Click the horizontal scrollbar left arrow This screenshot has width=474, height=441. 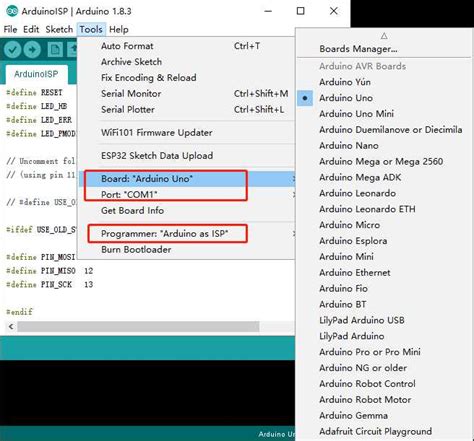[x=11, y=327]
